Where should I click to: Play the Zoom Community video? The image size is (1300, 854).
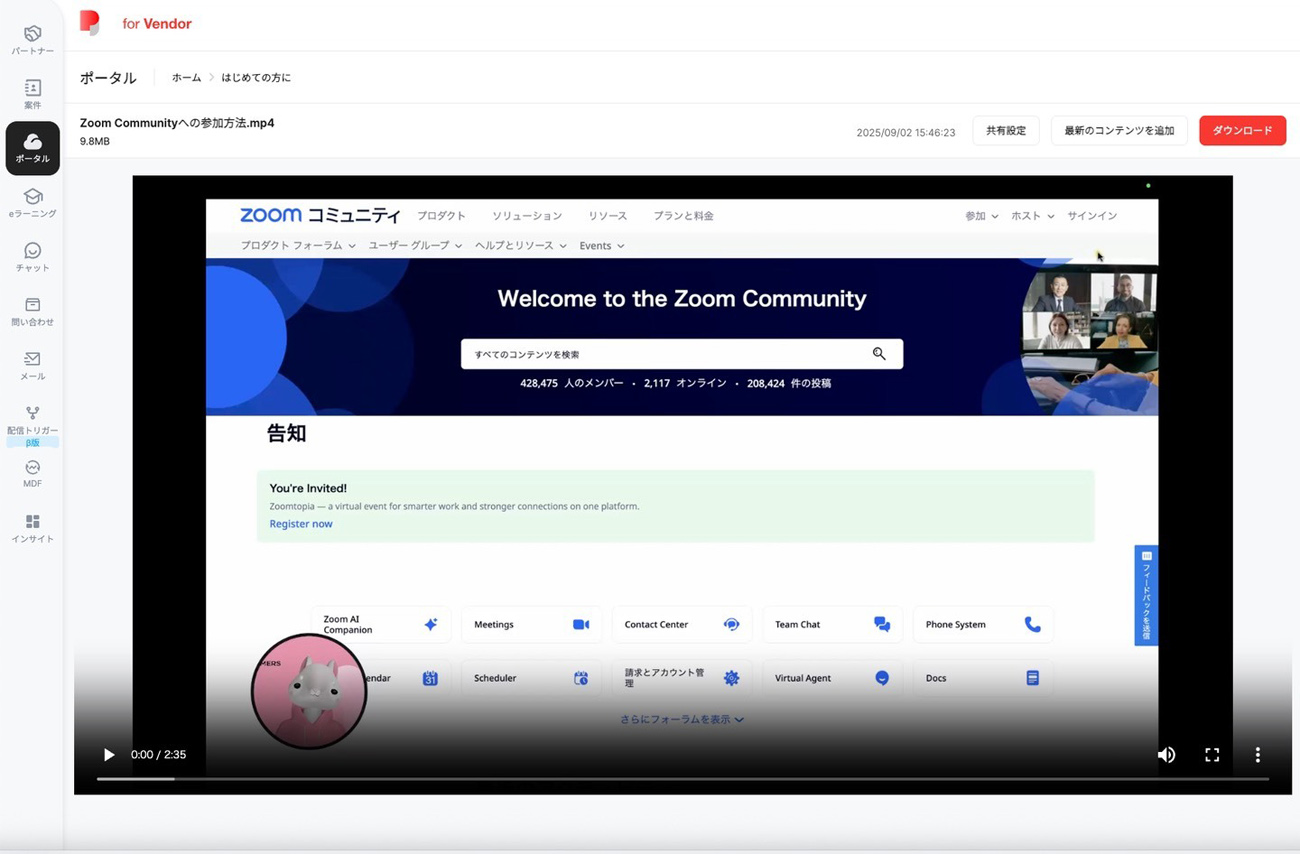(x=109, y=755)
